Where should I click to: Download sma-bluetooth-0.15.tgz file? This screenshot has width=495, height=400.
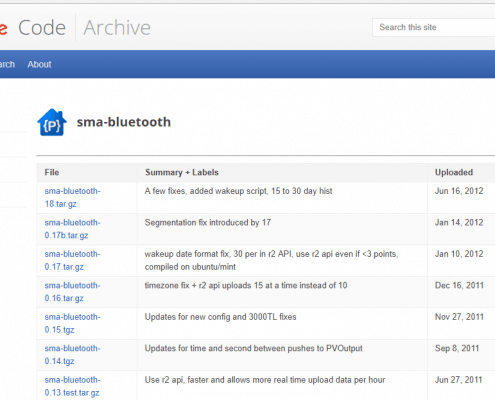click(x=72, y=323)
